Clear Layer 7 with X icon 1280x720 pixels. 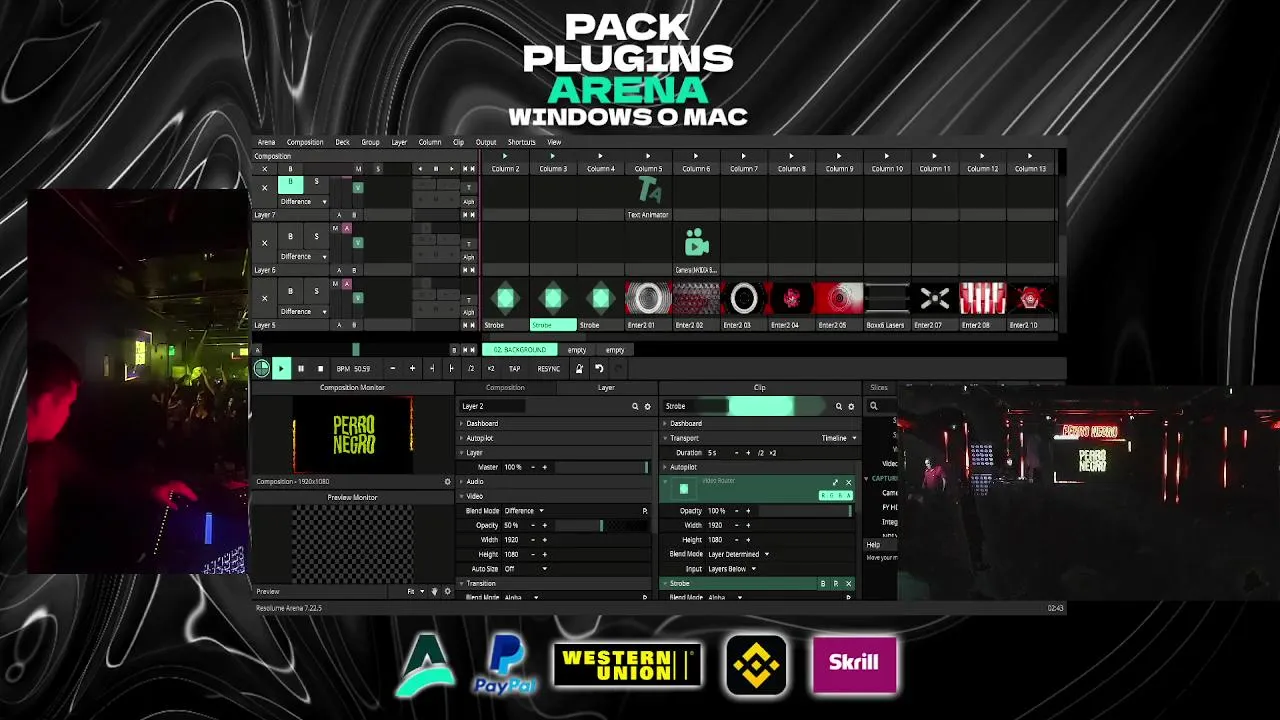pyautogui.click(x=264, y=188)
